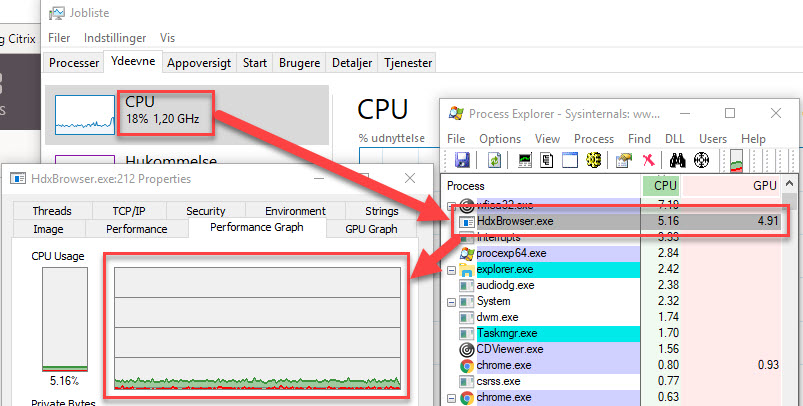Screen dimensions: 803x406
Task: Open the Brugere tab
Action: (x=299, y=63)
